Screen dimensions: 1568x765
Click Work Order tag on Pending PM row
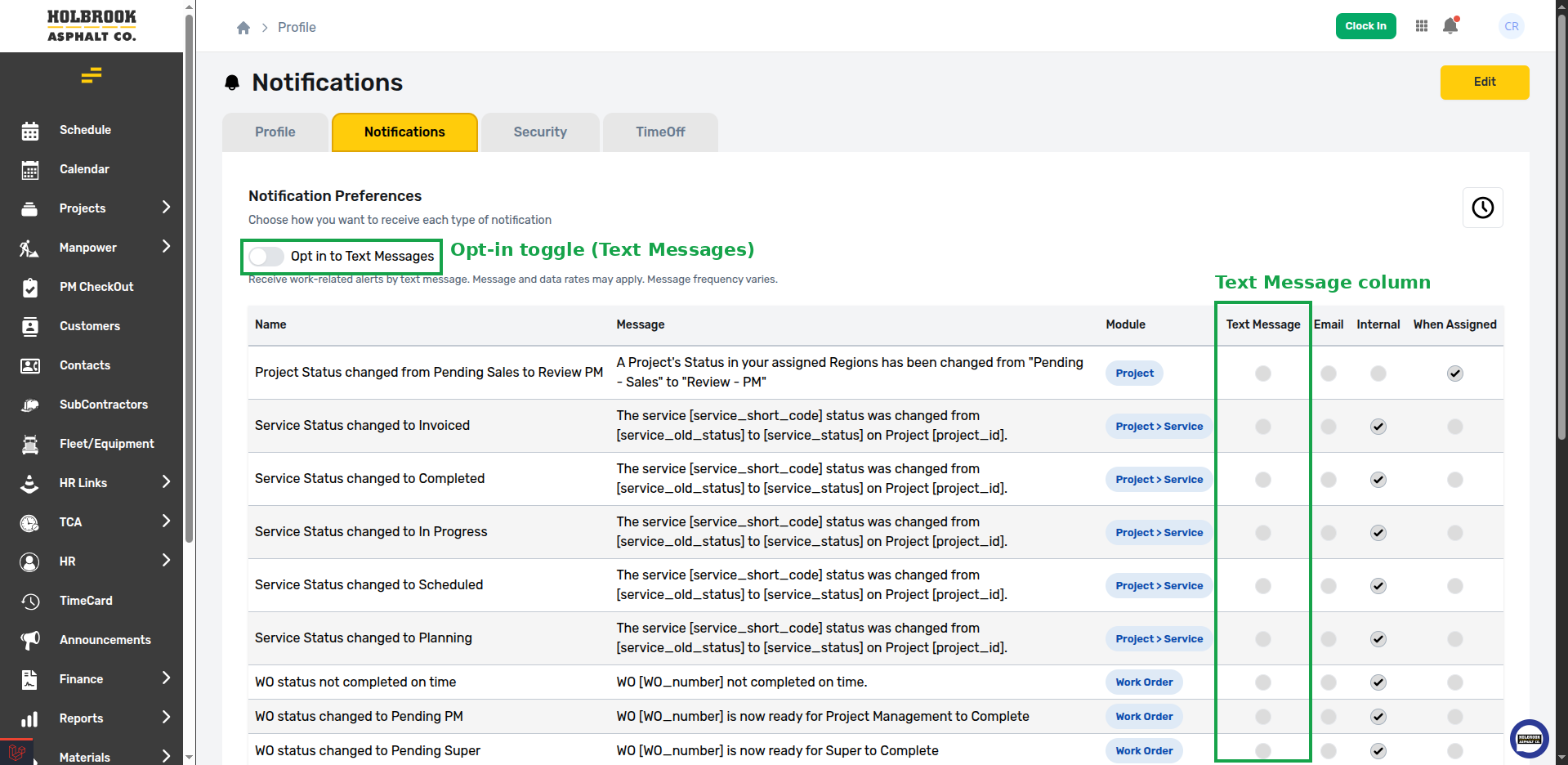(x=1144, y=717)
